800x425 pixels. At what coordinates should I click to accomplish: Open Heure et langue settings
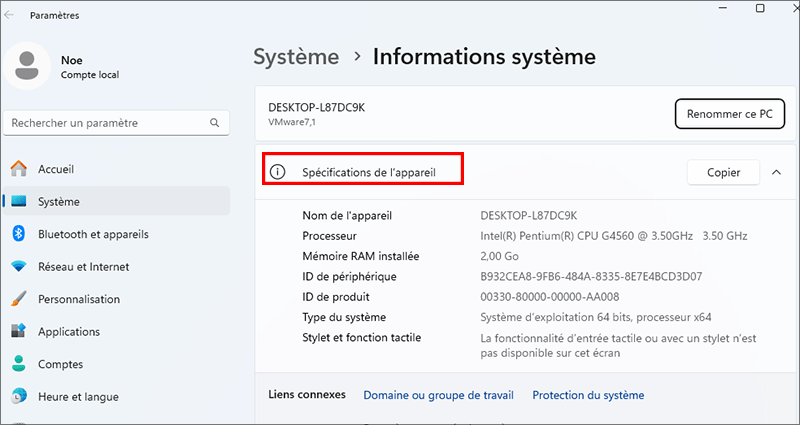coord(116,396)
